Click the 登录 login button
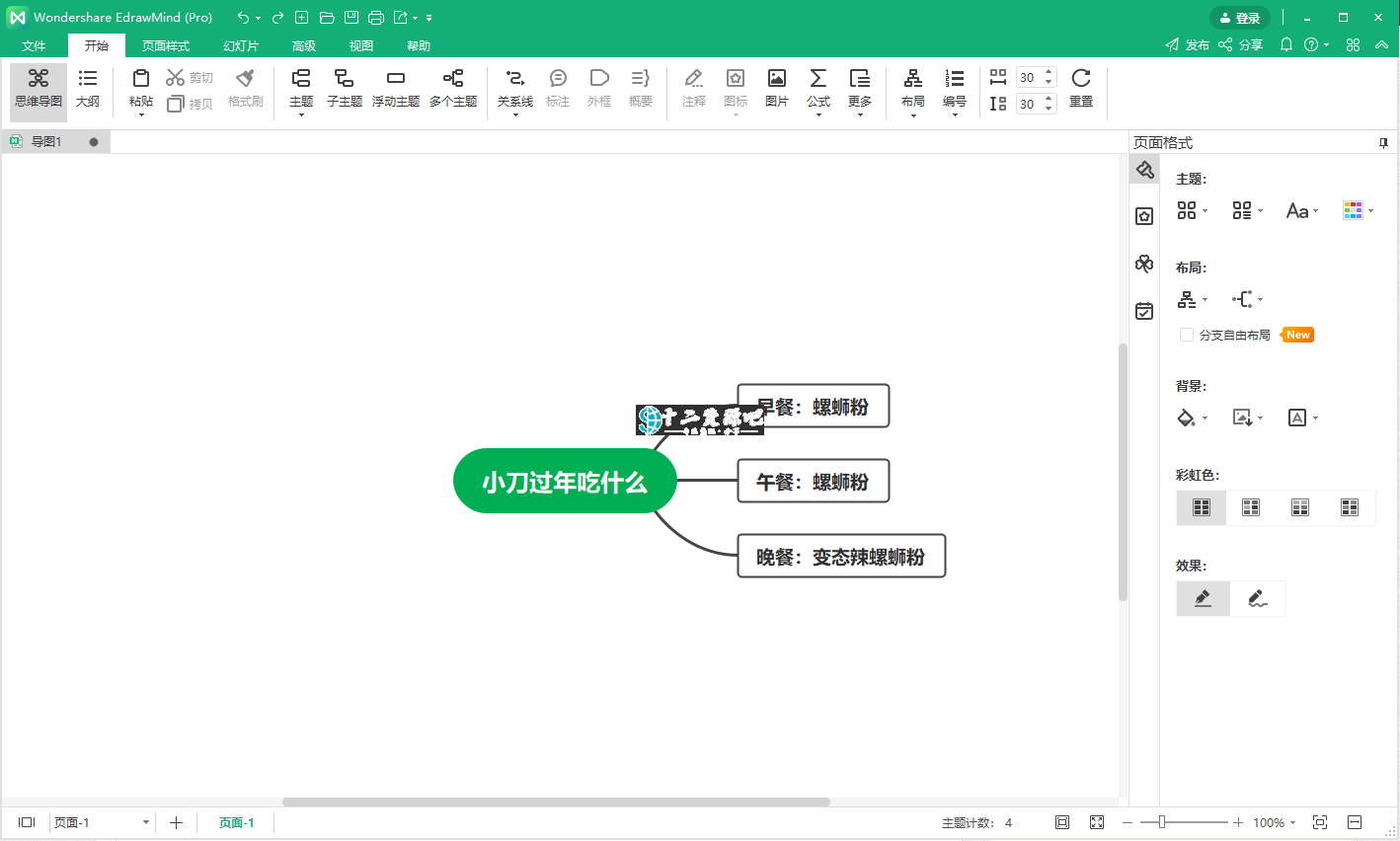The width and height of the screenshot is (1400, 841). pyautogui.click(x=1240, y=18)
